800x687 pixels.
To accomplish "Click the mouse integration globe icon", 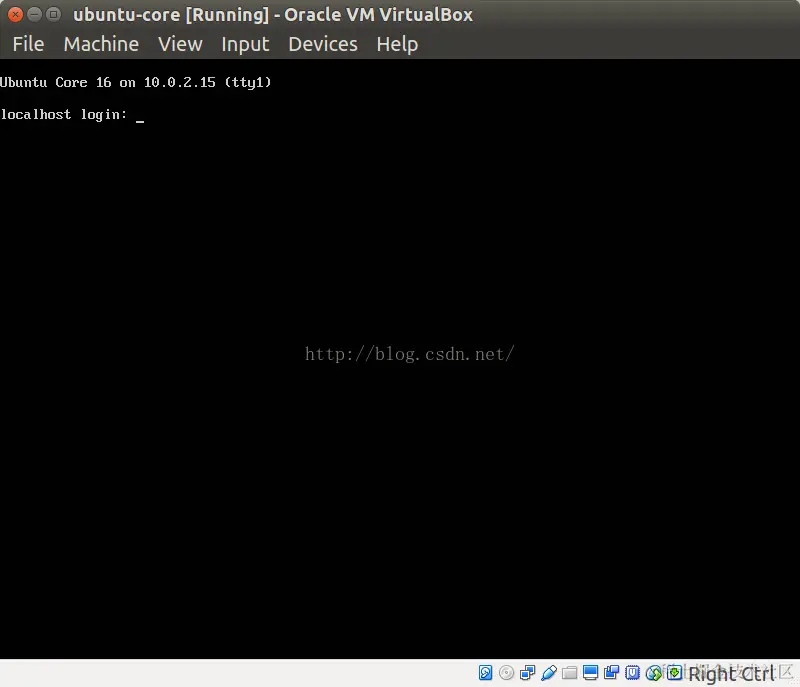I will pos(653,673).
